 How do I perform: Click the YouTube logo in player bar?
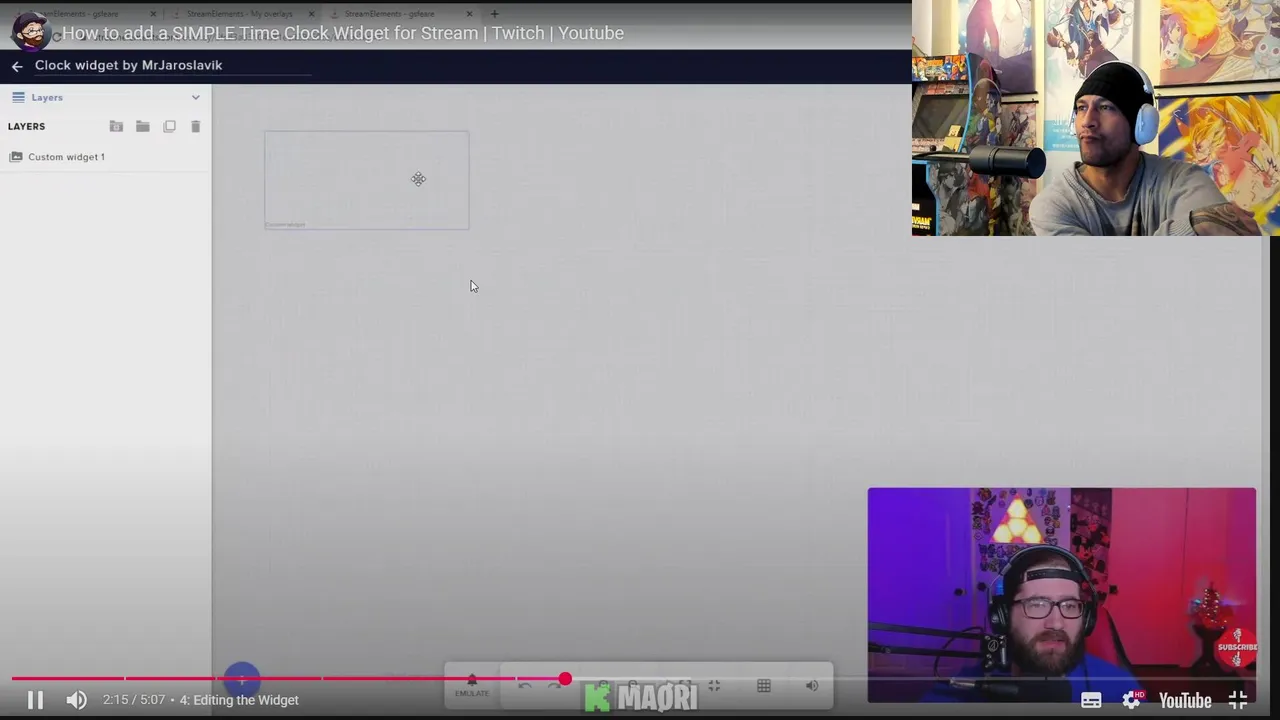point(1185,700)
